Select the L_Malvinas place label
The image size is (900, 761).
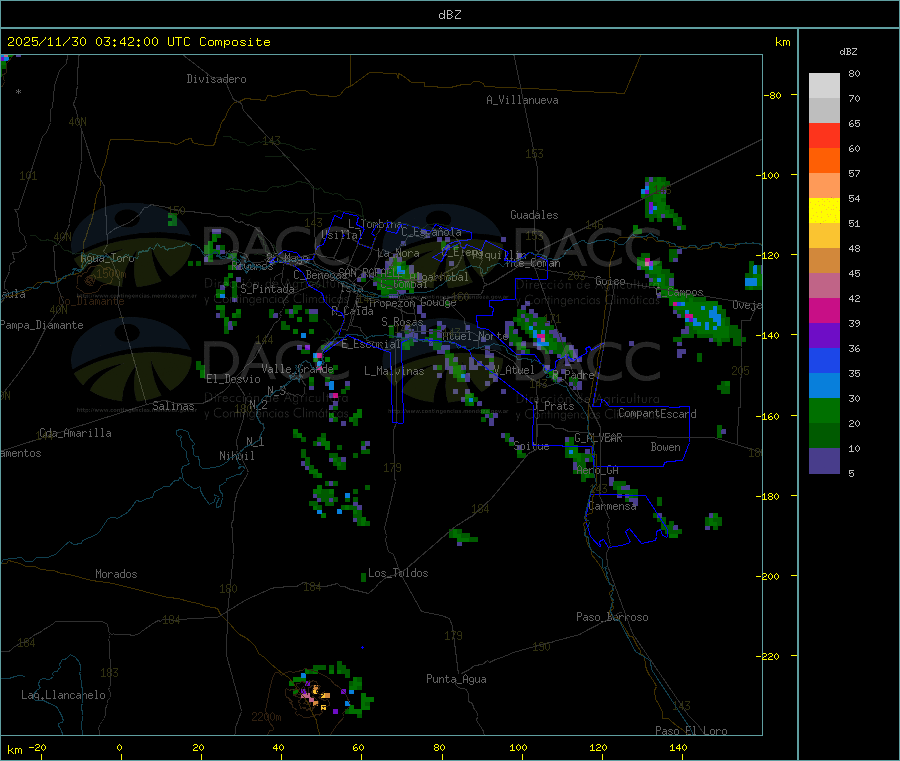pyautogui.click(x=394, y=371)
